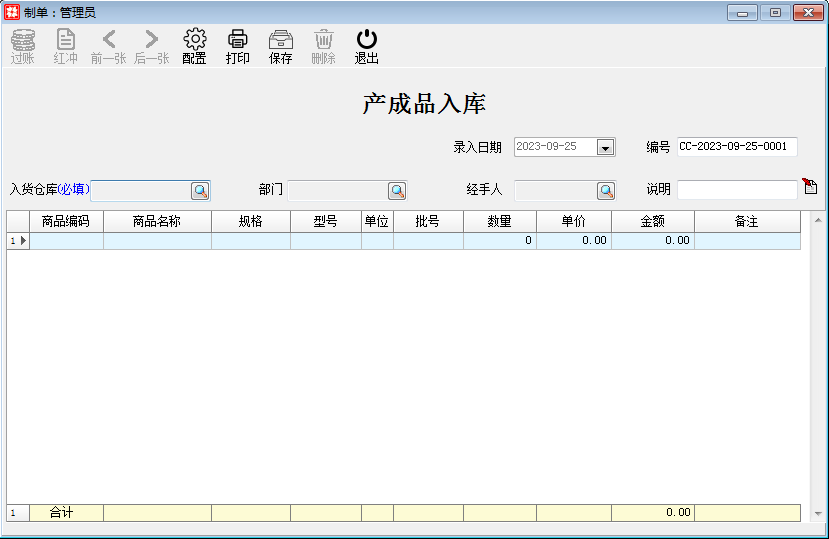This screenshot has width=829, height=539.
Task: Click the 配置 gear icon in toolbar
Action: (194, 46)
